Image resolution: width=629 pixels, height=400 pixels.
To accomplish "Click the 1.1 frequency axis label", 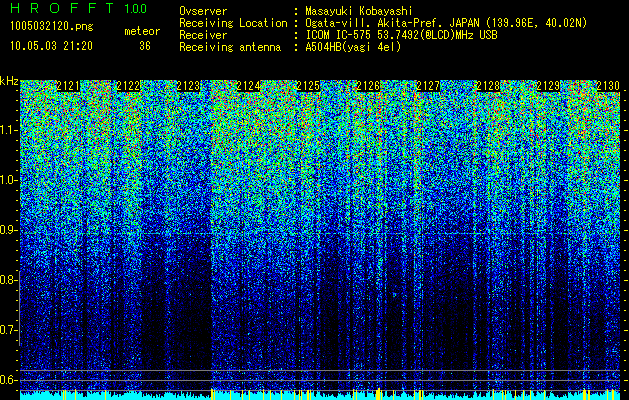I will (x=8, y=130).
